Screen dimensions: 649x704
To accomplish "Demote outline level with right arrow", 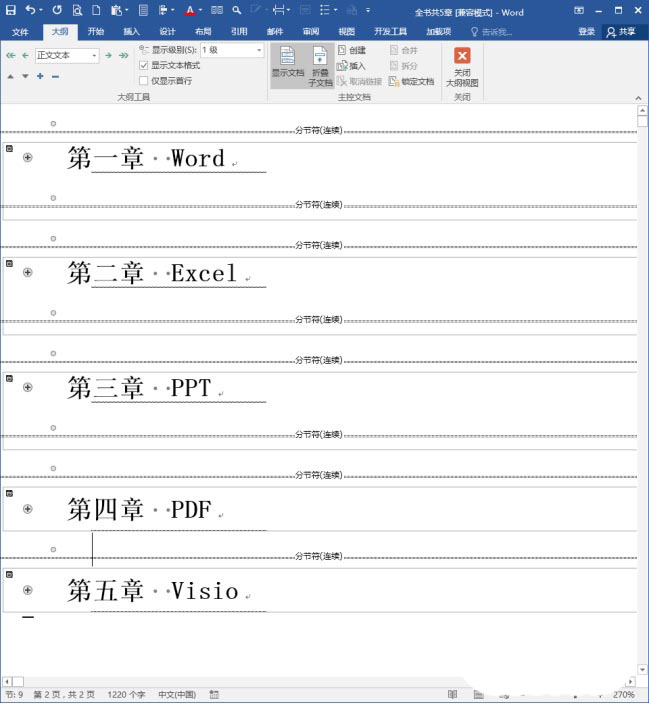I will tap(108, 55).
